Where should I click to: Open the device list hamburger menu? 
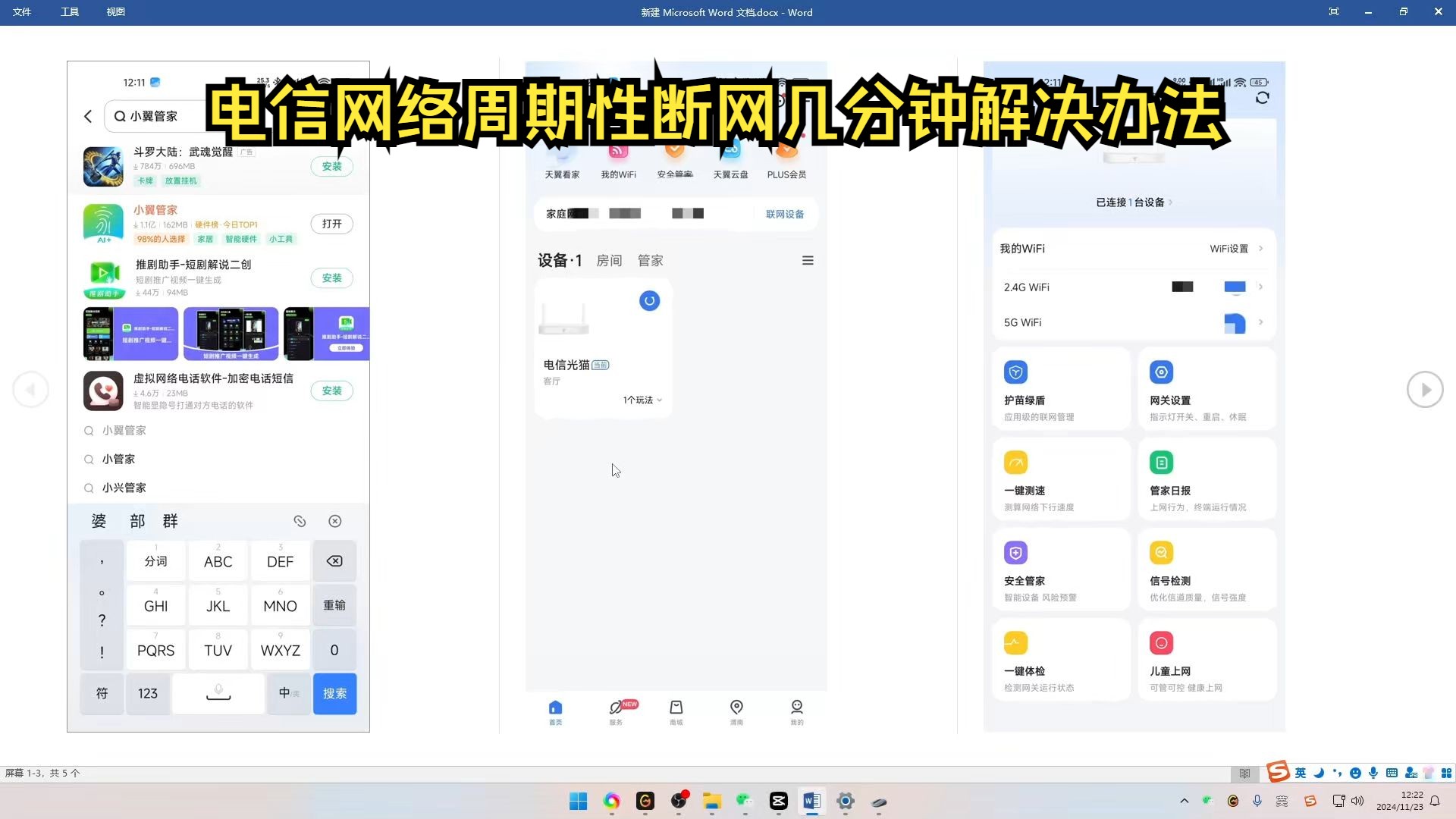point(808,261)
